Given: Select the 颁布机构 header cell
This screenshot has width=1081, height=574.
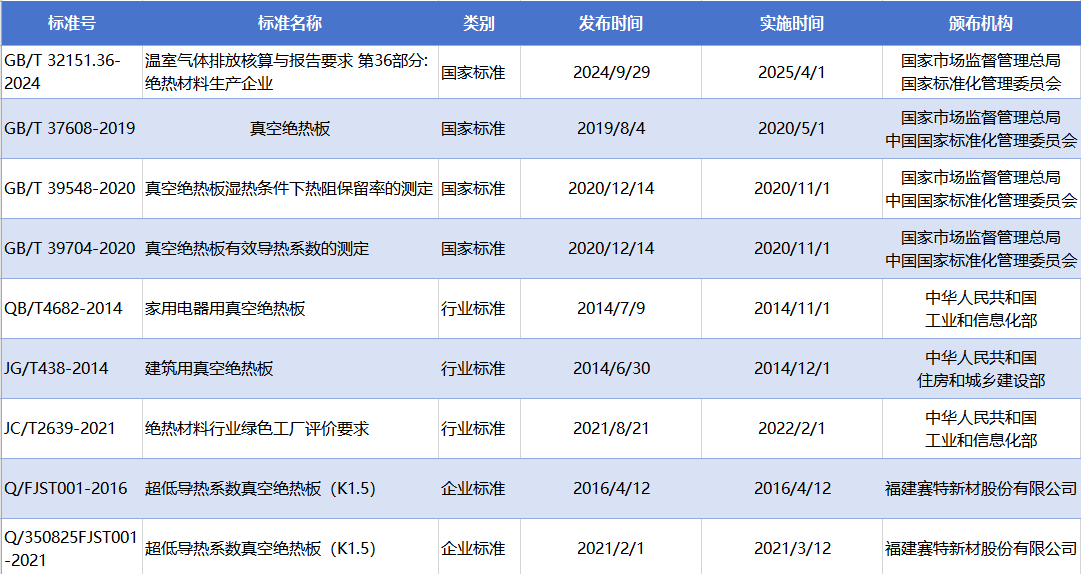Looking at the screenshot, I should [x=981, y=23].
